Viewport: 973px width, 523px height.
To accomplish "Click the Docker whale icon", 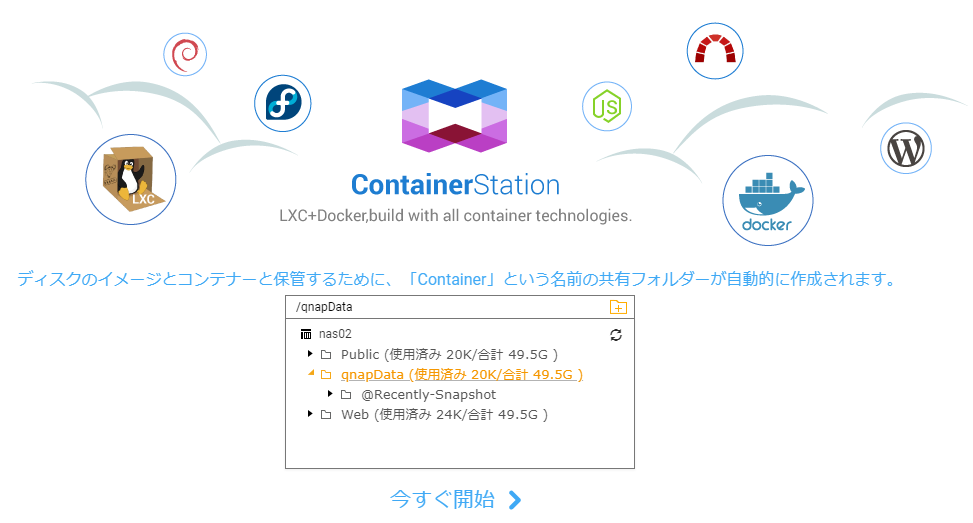I will [x=768, y=200].
